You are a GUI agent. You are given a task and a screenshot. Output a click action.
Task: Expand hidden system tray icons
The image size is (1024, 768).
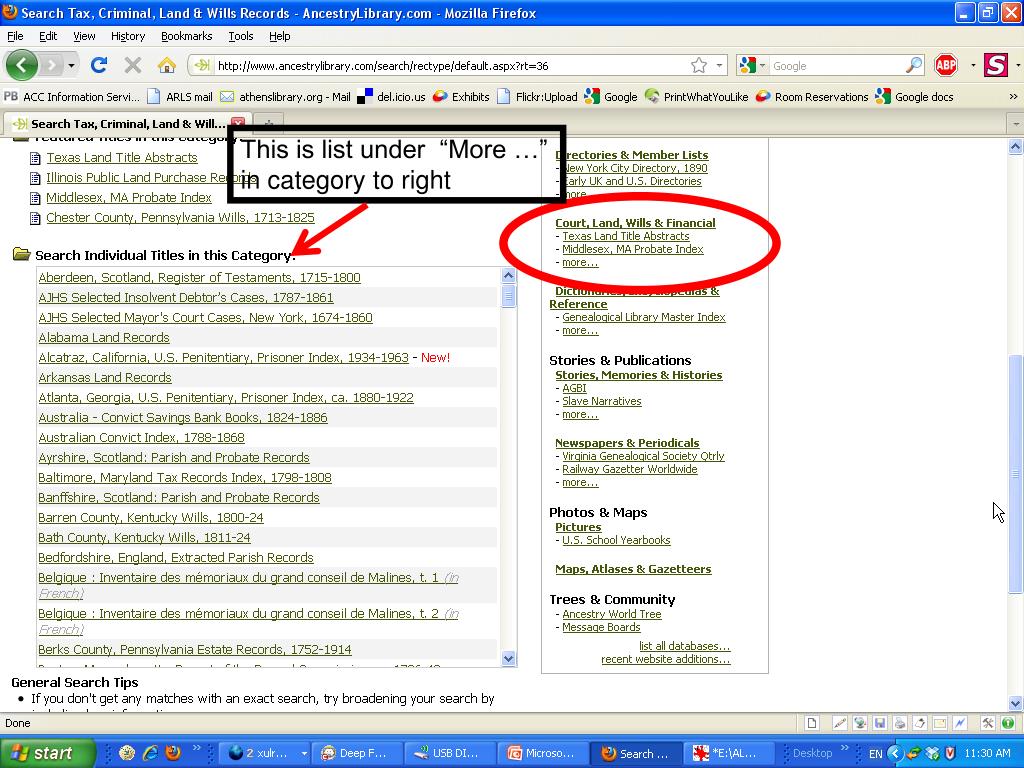click(894, 753)
